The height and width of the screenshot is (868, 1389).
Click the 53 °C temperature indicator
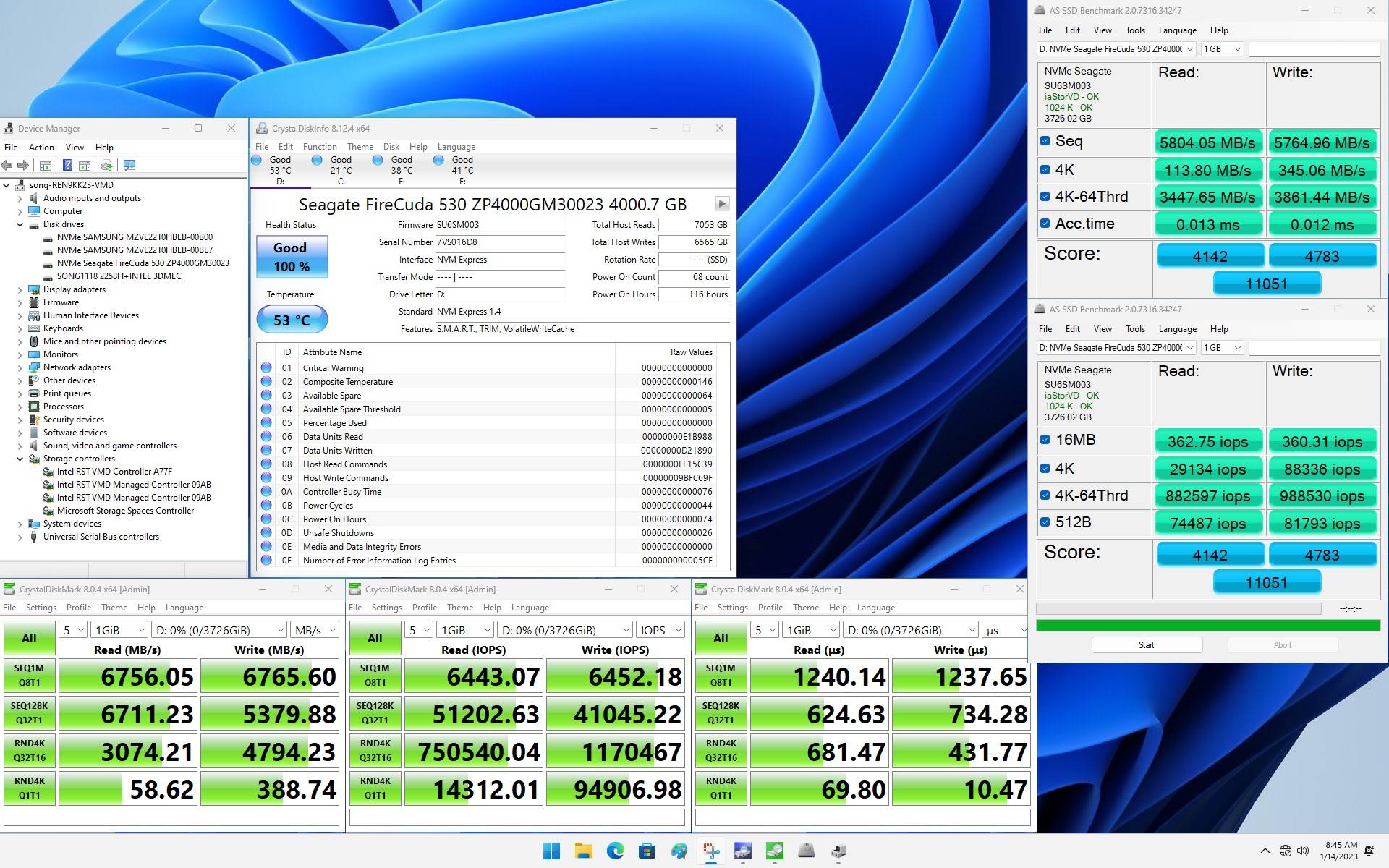tap(292, 320)
